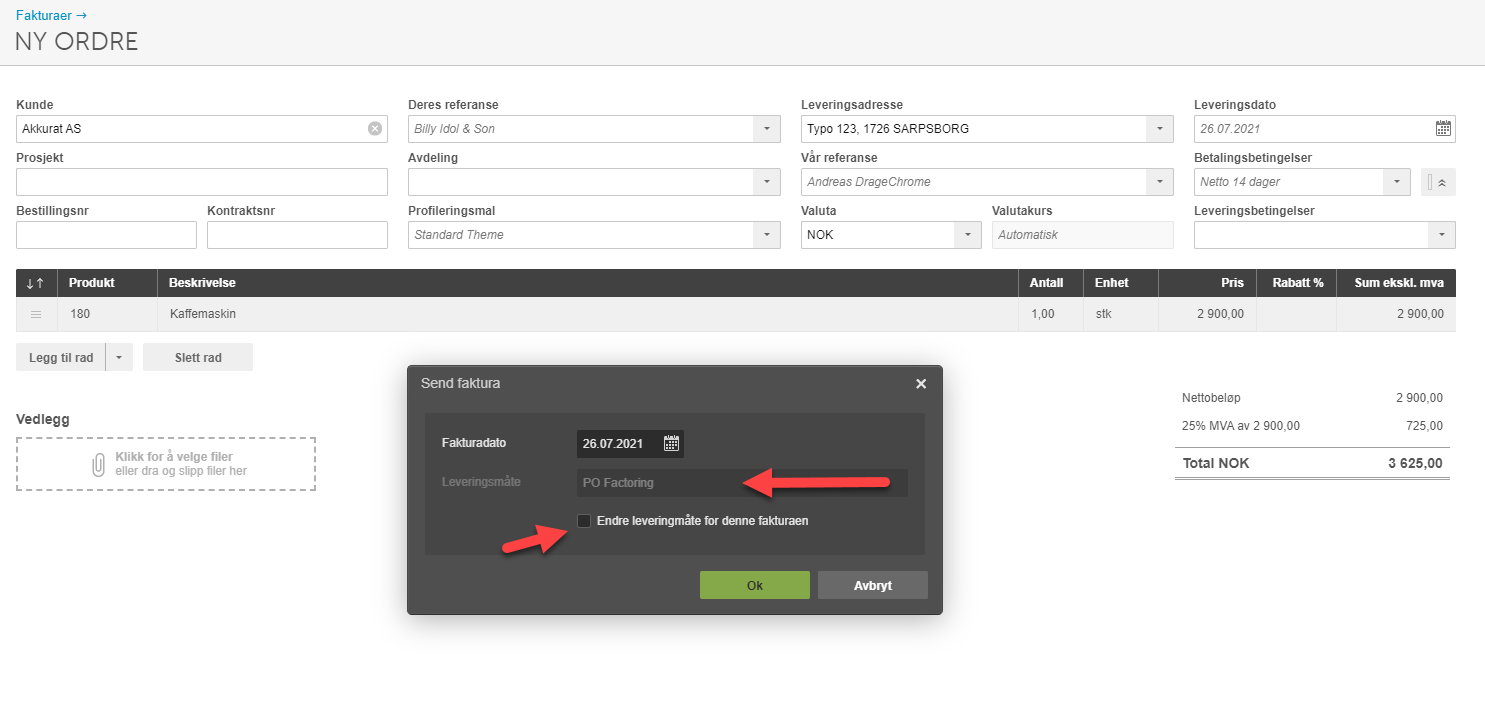
Task: Click the Total NOK amount 3 625,00
Action: [x=1415, y=464]
